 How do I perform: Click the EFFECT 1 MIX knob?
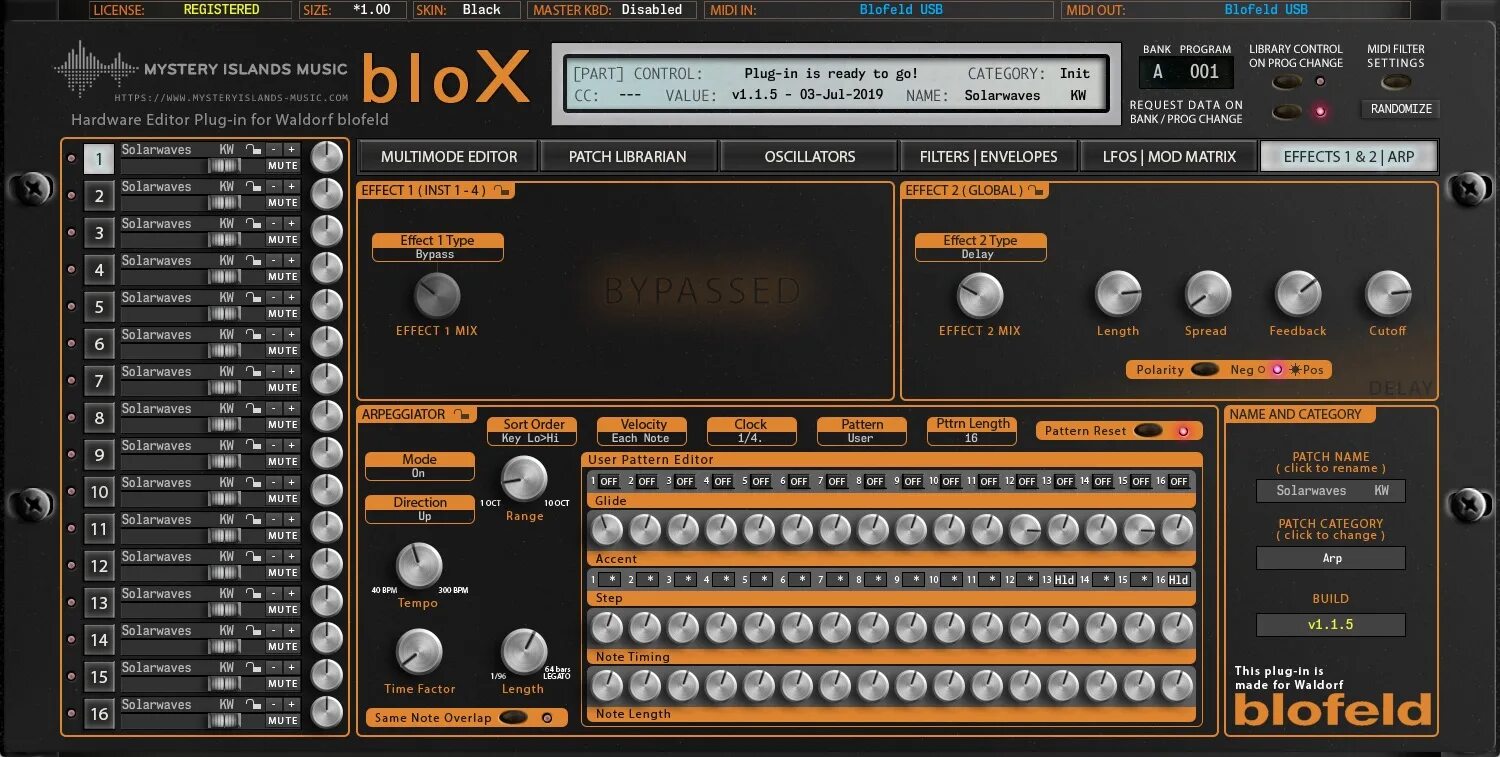click(437, 295)
